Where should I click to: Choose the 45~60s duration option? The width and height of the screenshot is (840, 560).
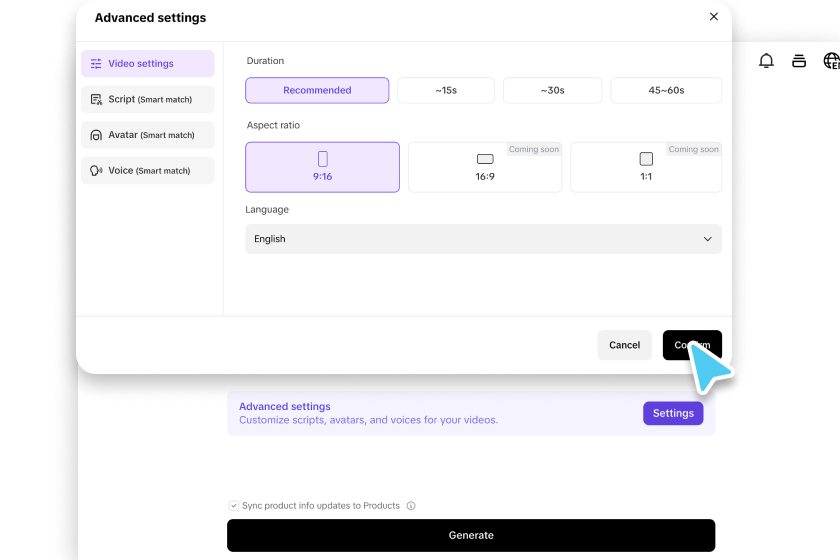(666, 90)
